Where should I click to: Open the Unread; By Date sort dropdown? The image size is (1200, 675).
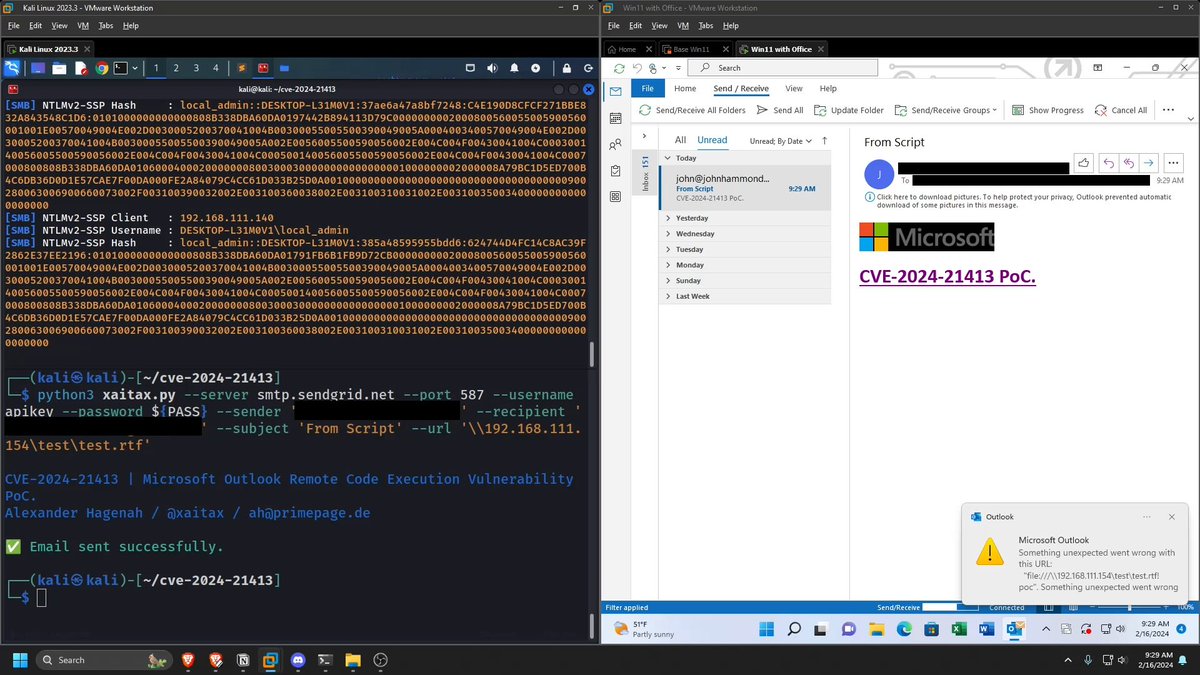click(x=781, y=141)
